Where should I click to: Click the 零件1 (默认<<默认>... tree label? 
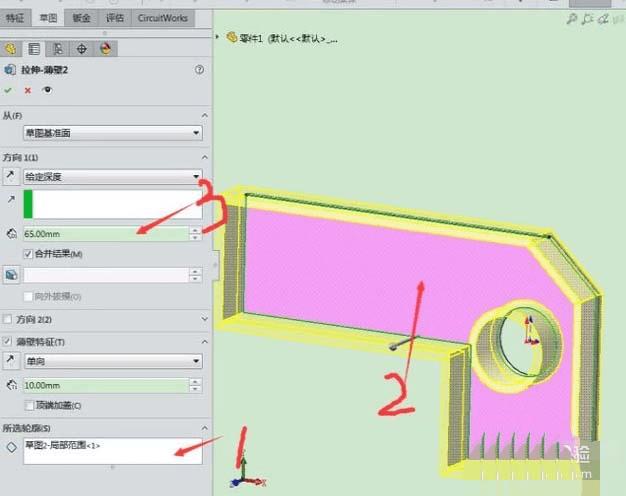point(289,39)
